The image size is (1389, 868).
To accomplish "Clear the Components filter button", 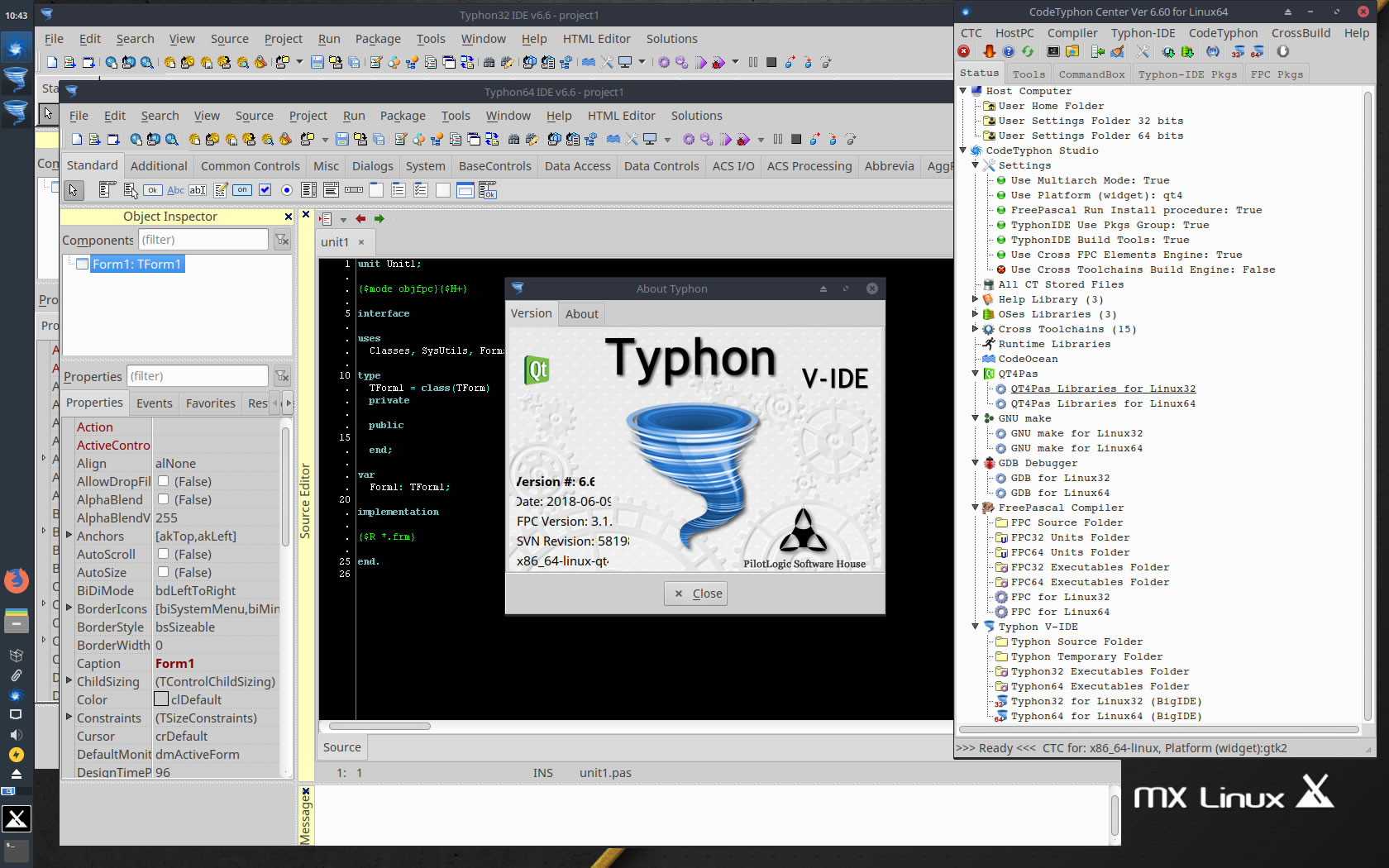I will click(282, 240).
